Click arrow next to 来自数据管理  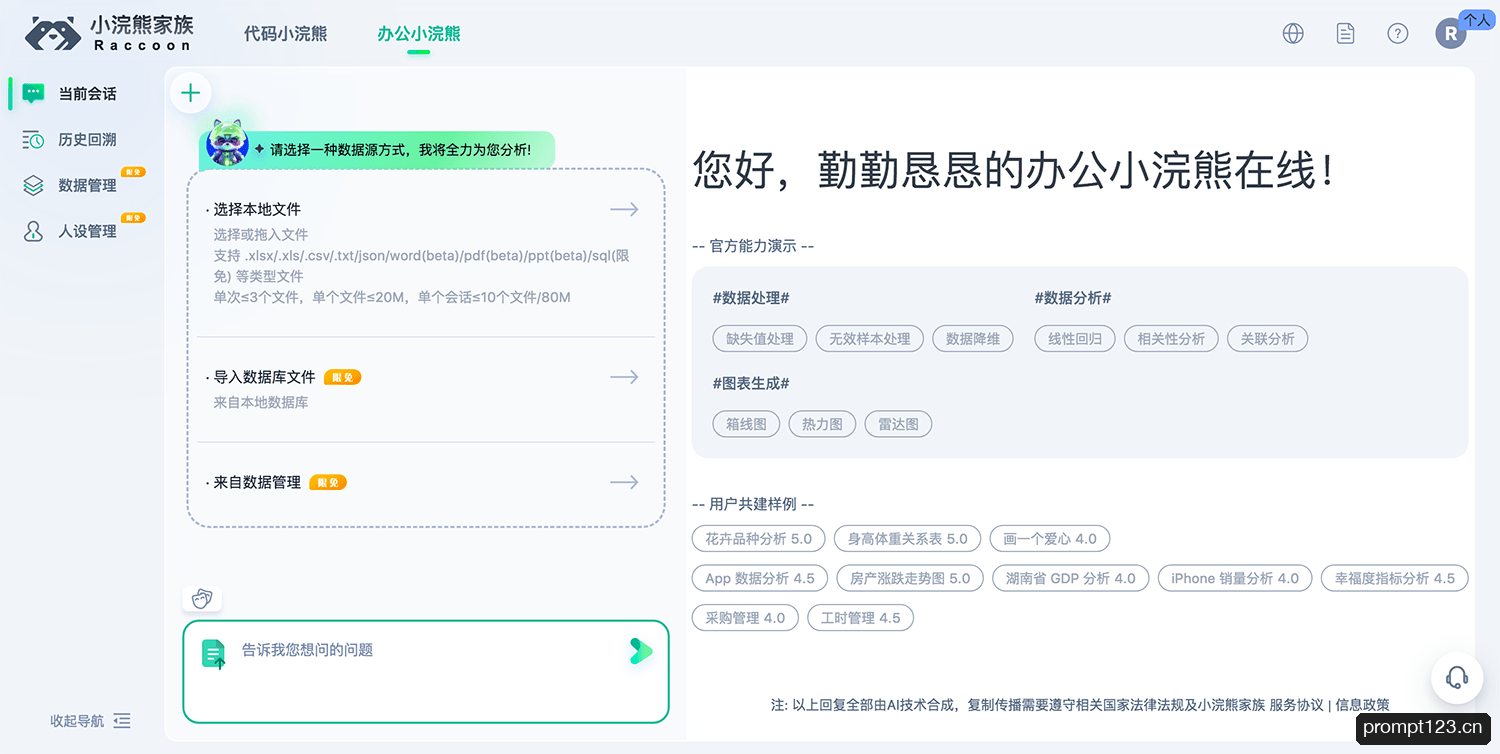point(624,482)
